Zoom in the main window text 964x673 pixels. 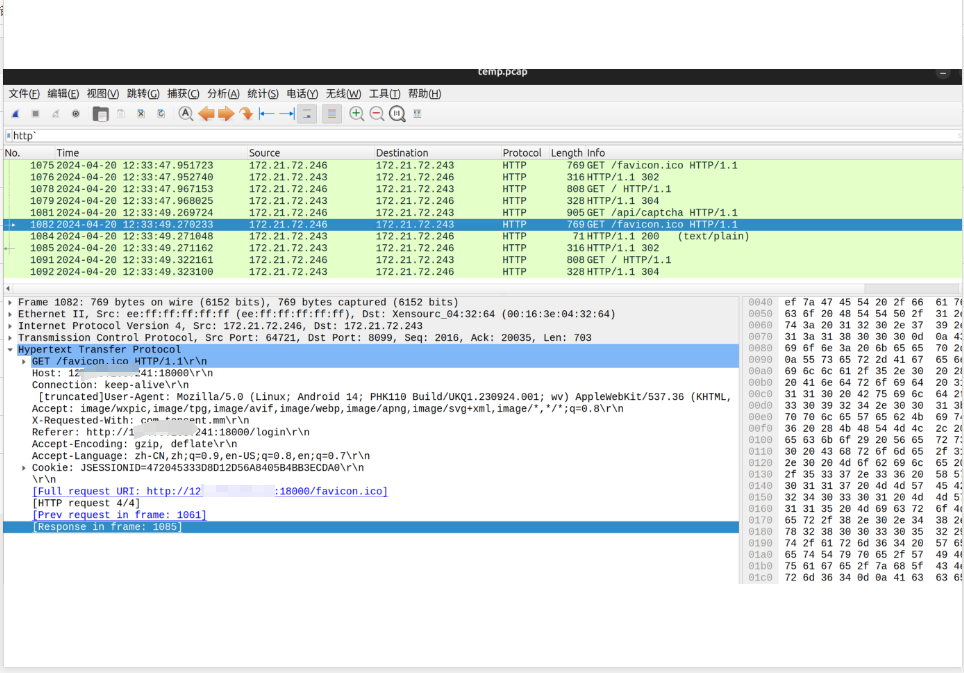click(357, 114)
